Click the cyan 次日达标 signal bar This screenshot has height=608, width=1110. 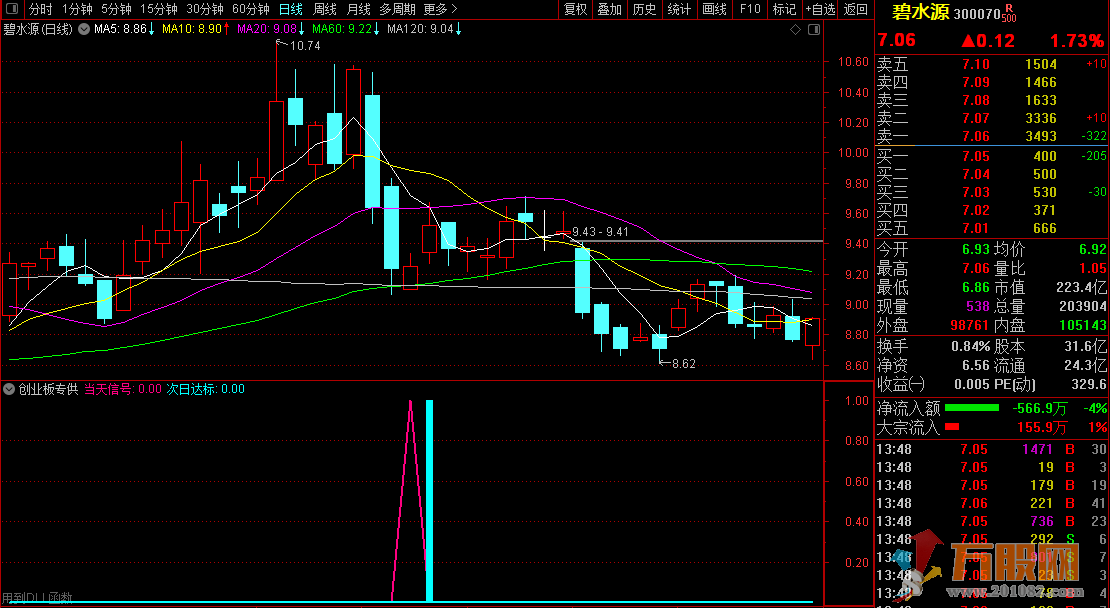pos(429,501)
